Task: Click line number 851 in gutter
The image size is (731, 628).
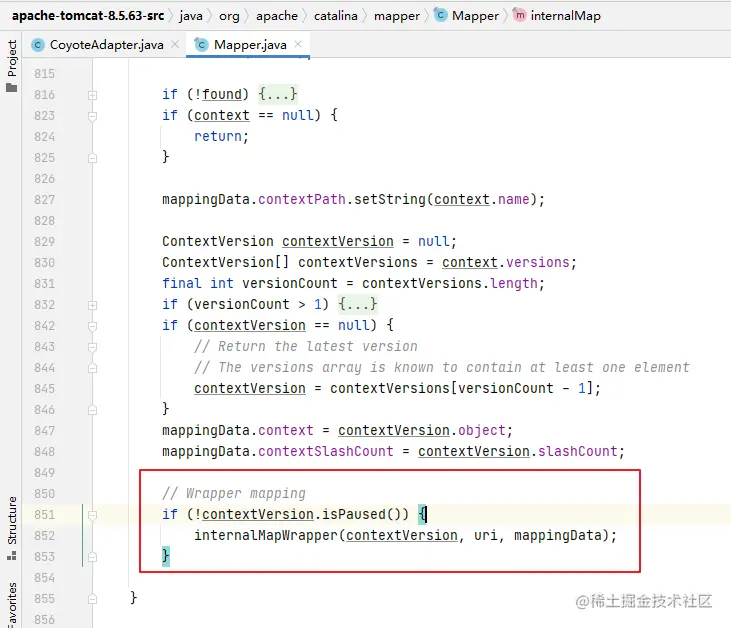Action: click(44, 515)
